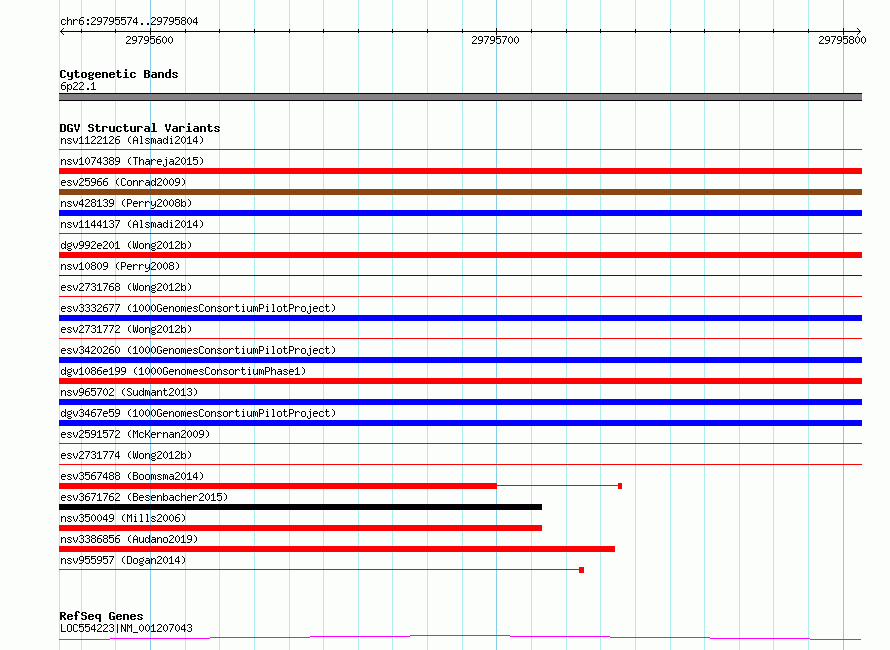The height and width of the screenshot is (650, 890).
Task: Click the thick red esv3567488 (Boomsma2014) bar
Action: tap(278, 486)
